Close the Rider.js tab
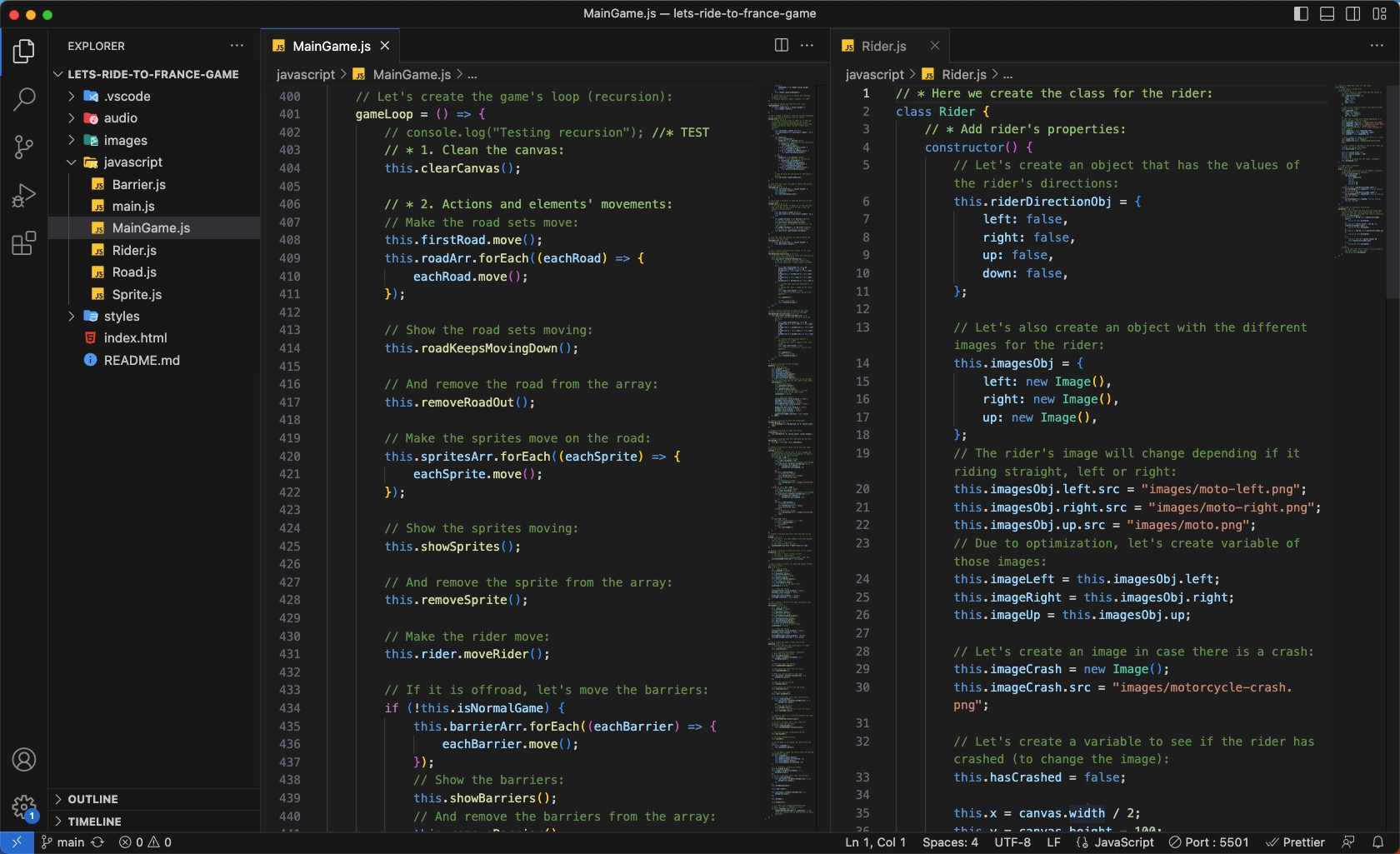This screenshot has height=854, width=1400. click(935, 46)
